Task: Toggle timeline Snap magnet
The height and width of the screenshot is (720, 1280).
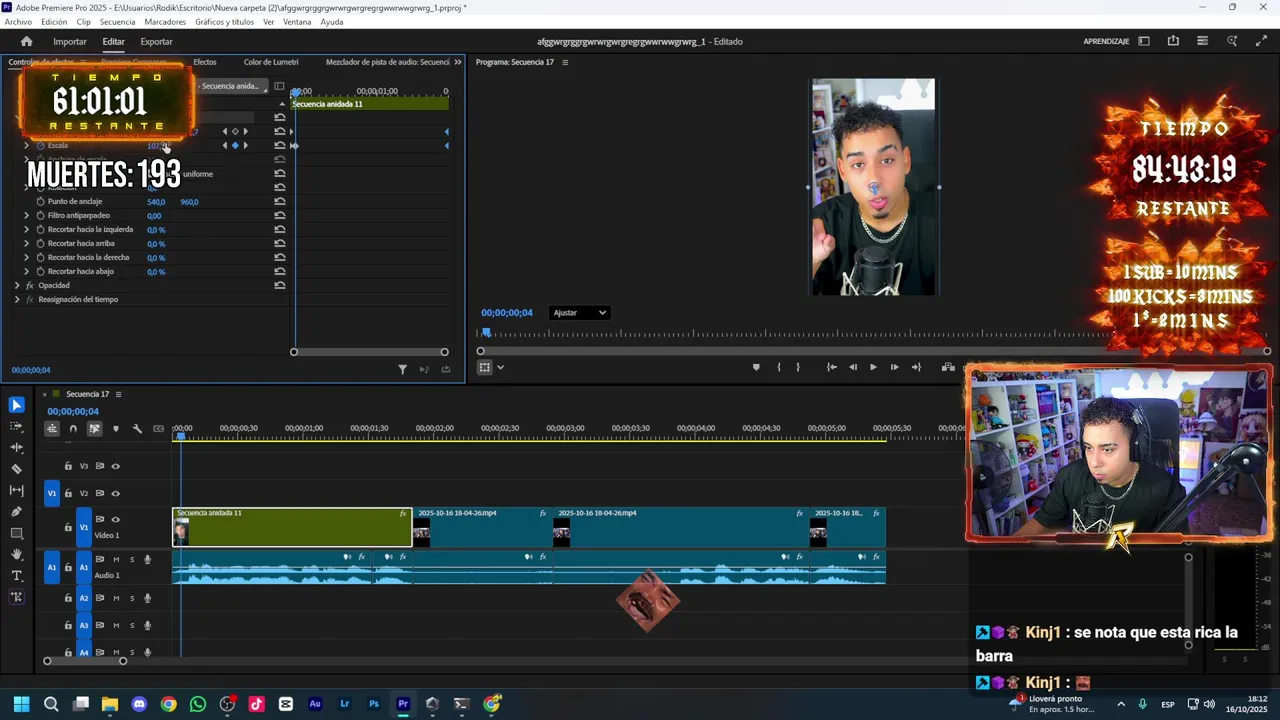Action: coord(73,429)
